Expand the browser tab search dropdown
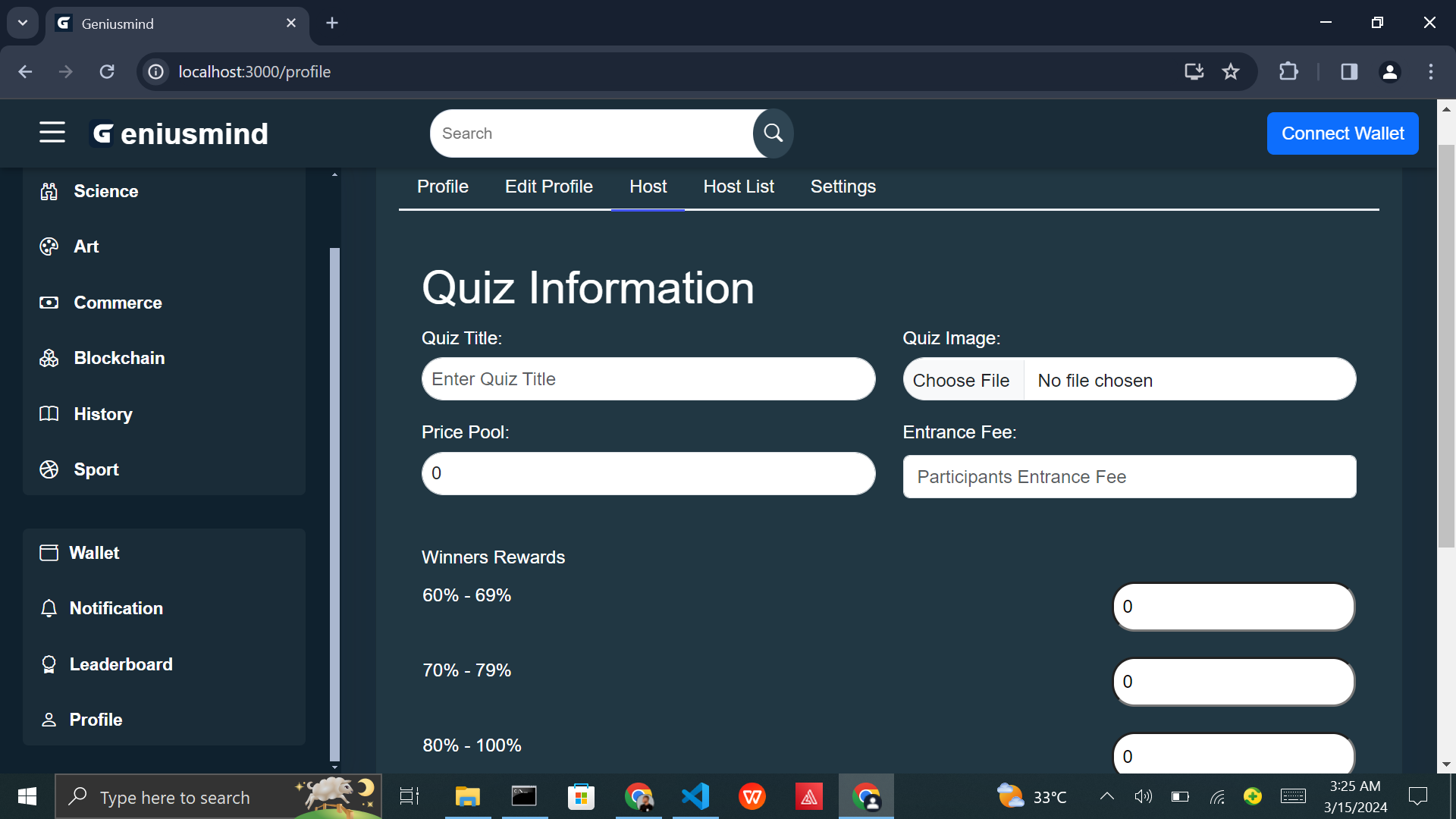1456x819 pixels. pyautogui.click(x=23, y=23)
